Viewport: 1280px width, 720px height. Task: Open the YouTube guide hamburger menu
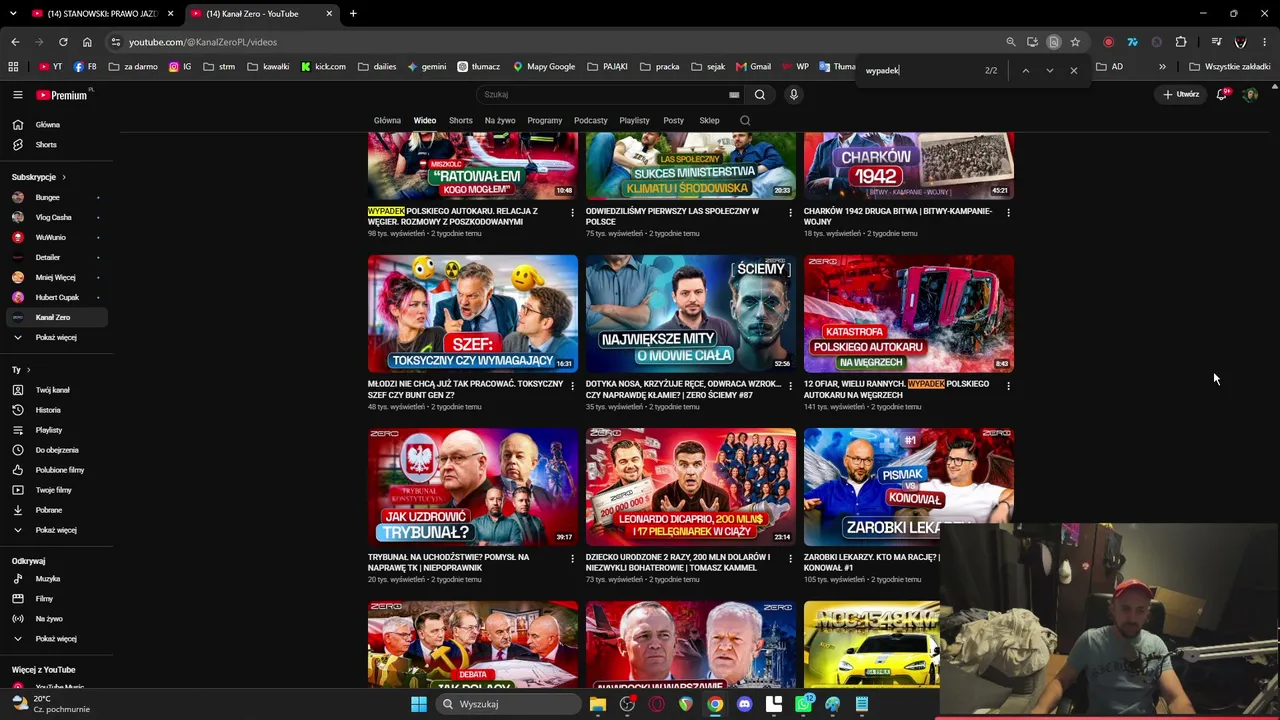pos(18,95)
